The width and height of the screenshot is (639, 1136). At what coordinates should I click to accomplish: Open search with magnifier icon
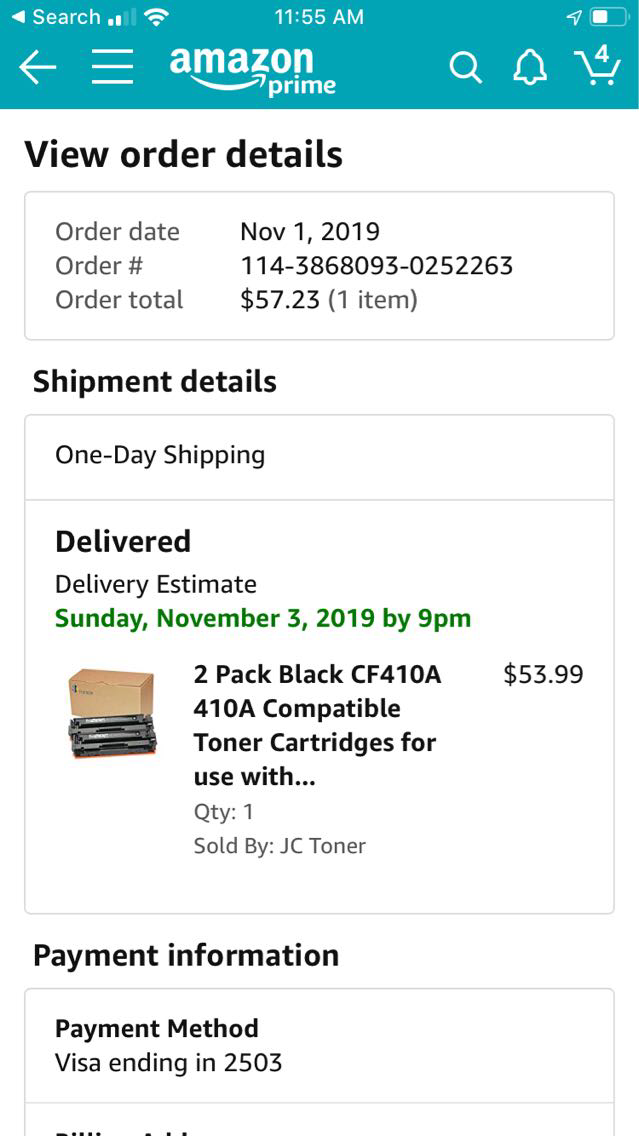(465, 68)
